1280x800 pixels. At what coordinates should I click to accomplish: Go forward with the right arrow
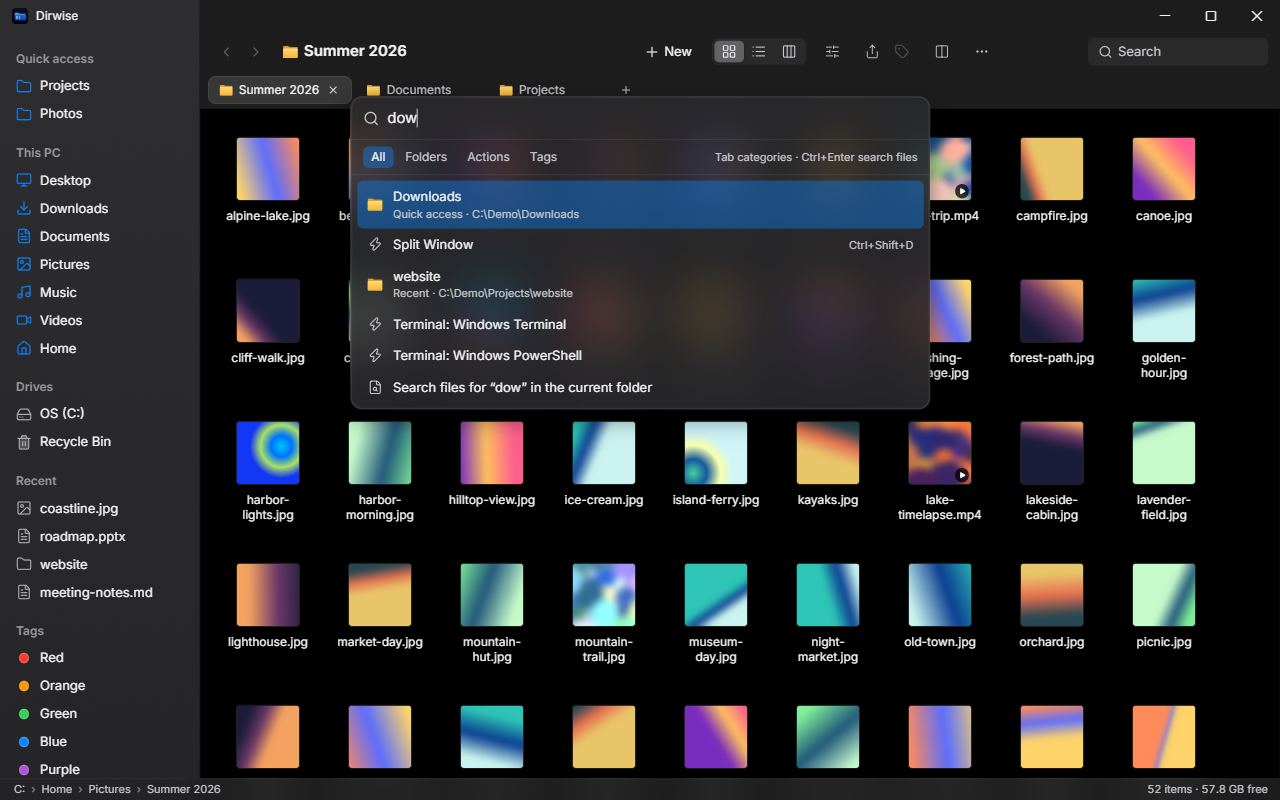tap(256, 52)
